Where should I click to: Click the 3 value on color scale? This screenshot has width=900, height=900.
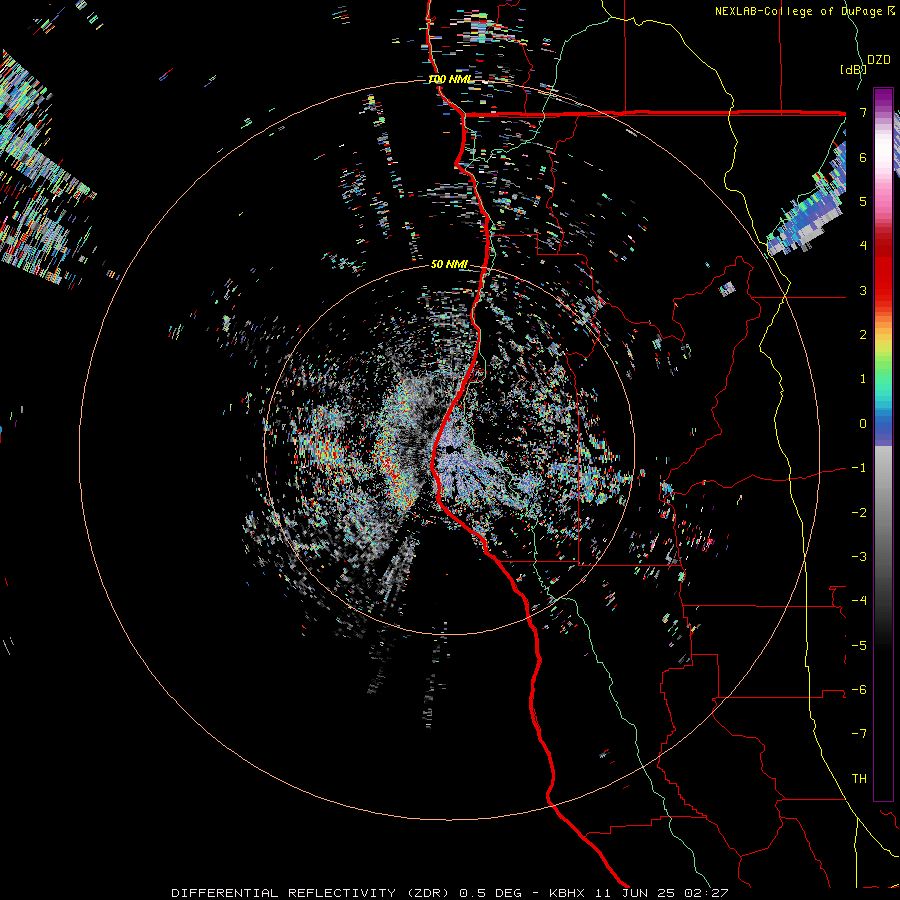(x=863, y=290)
